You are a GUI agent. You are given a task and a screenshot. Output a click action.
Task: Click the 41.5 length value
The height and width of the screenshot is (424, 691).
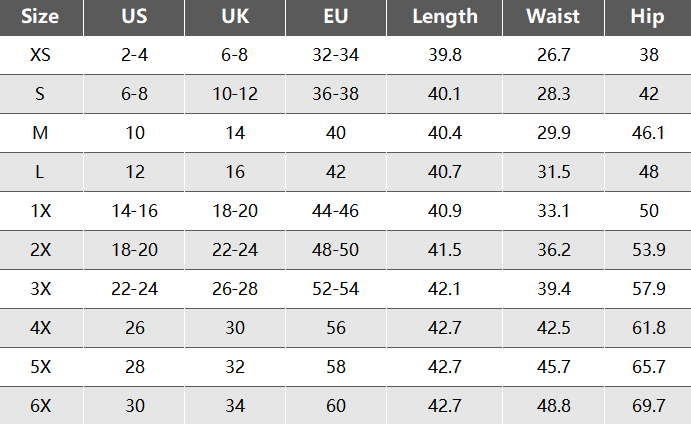[445, 250]
